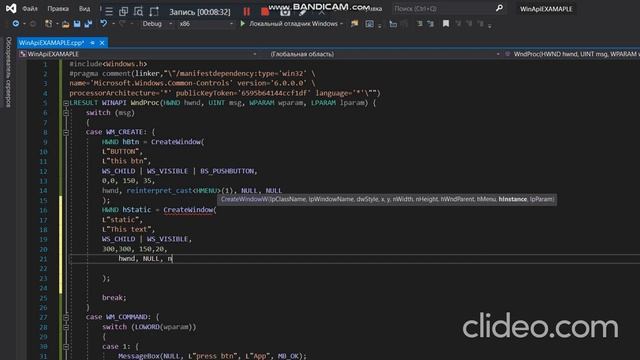Open a file with the folder icon
This screenshot has width=640, height=360.
[x=65, y=24]
